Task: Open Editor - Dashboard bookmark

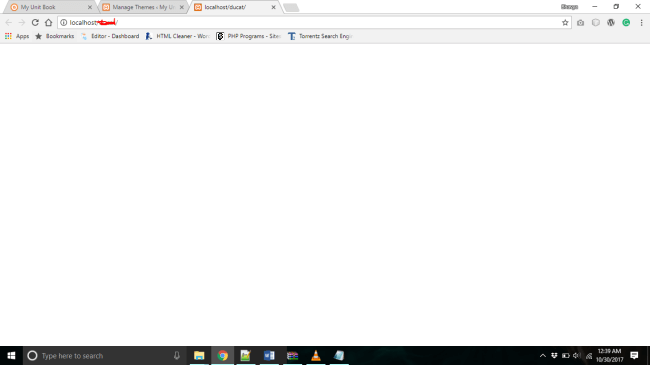Action: 110,36
